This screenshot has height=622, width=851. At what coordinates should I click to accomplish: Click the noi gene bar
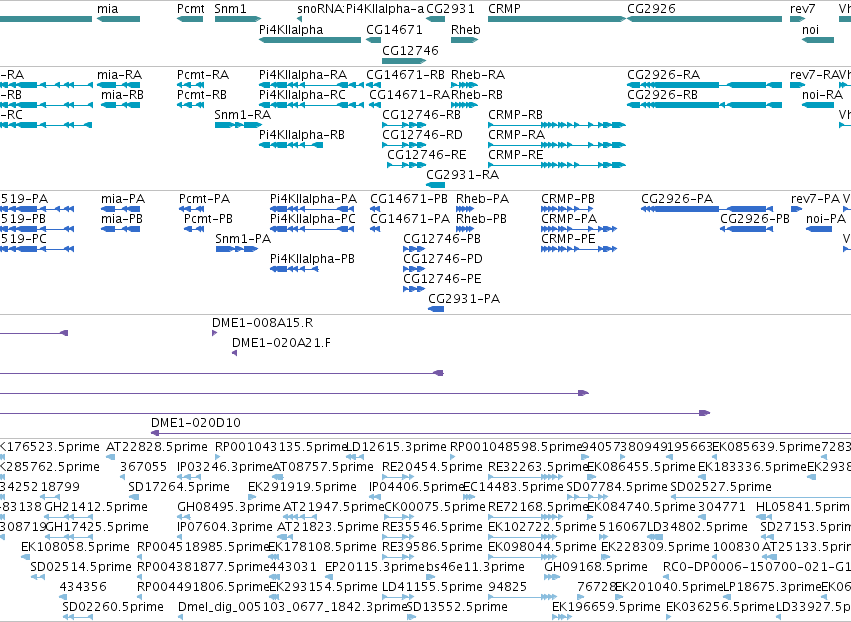(x=818, y=40)
